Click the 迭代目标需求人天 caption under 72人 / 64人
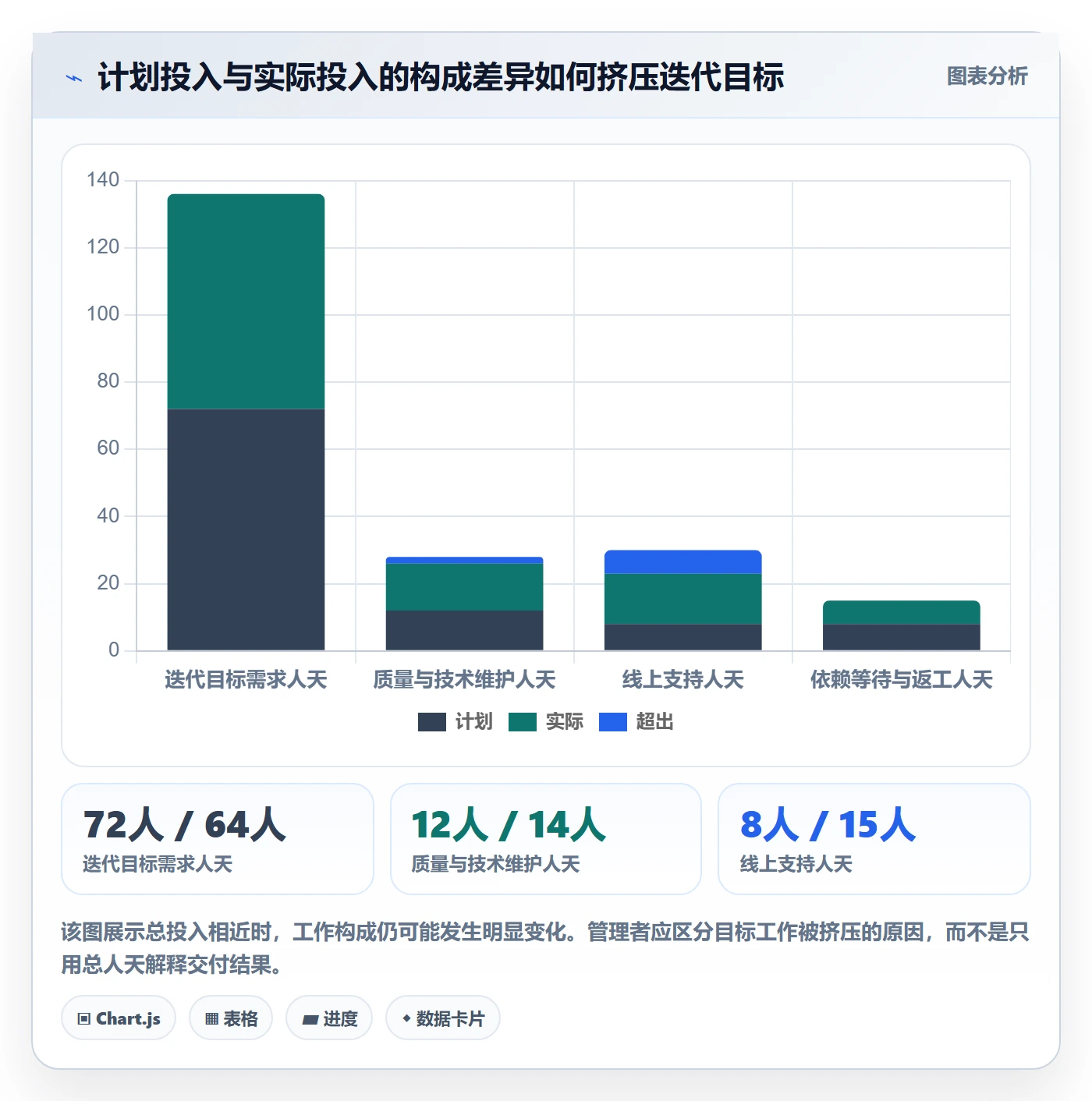The height and width of the screenshot is (1101, 1092). pyautogui.click(x=158, y=864)
